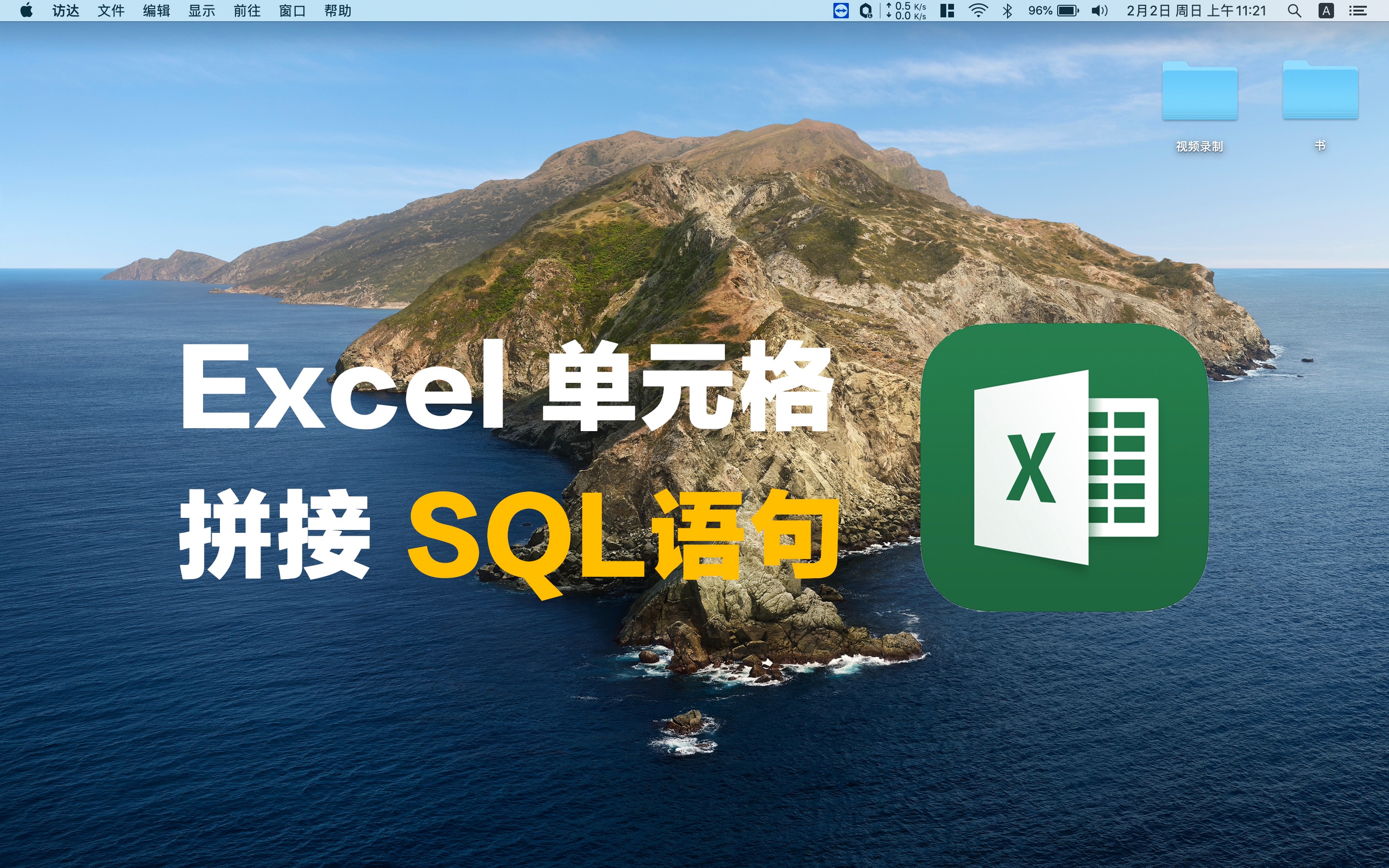Open the volume control icon
Screen dimensions: 1389x868
click(1099, 10)
